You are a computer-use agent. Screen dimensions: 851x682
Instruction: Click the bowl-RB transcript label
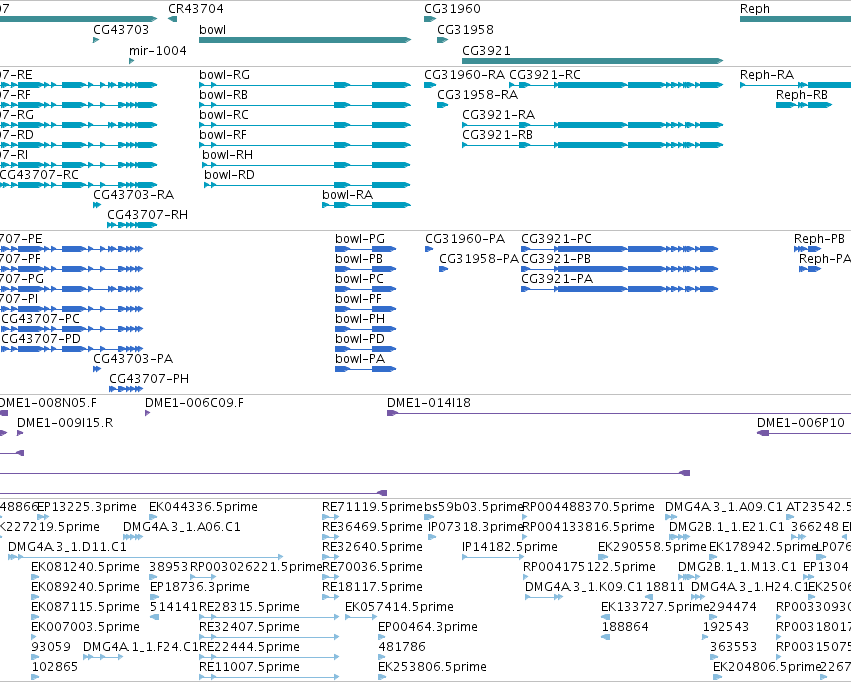223,95
